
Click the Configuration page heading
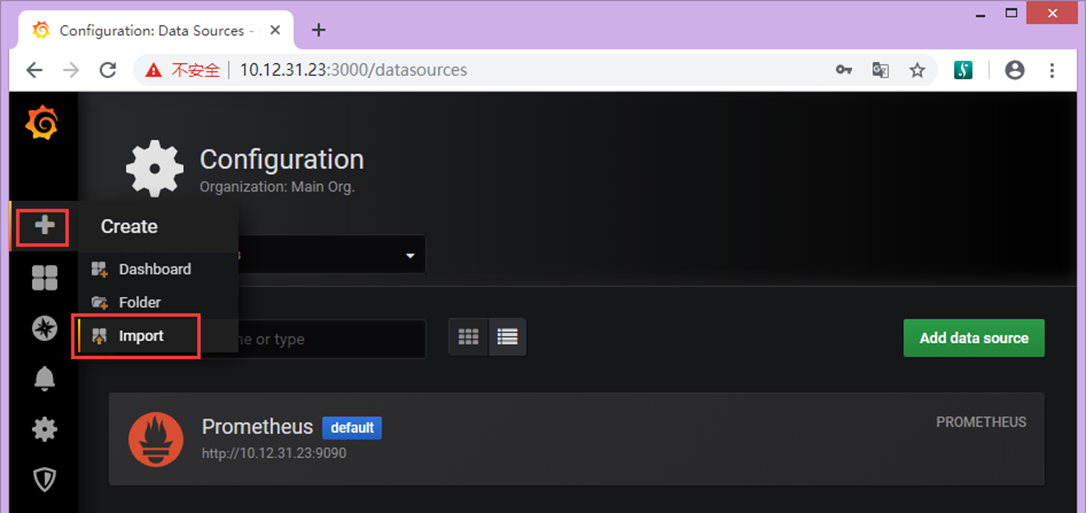point(281,159)
